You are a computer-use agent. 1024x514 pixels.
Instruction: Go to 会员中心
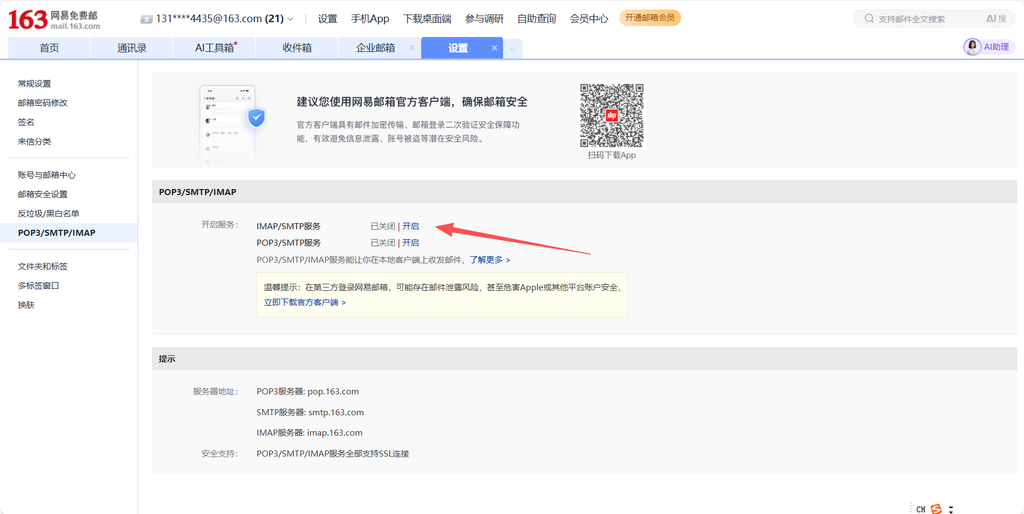tap(588, 19)
